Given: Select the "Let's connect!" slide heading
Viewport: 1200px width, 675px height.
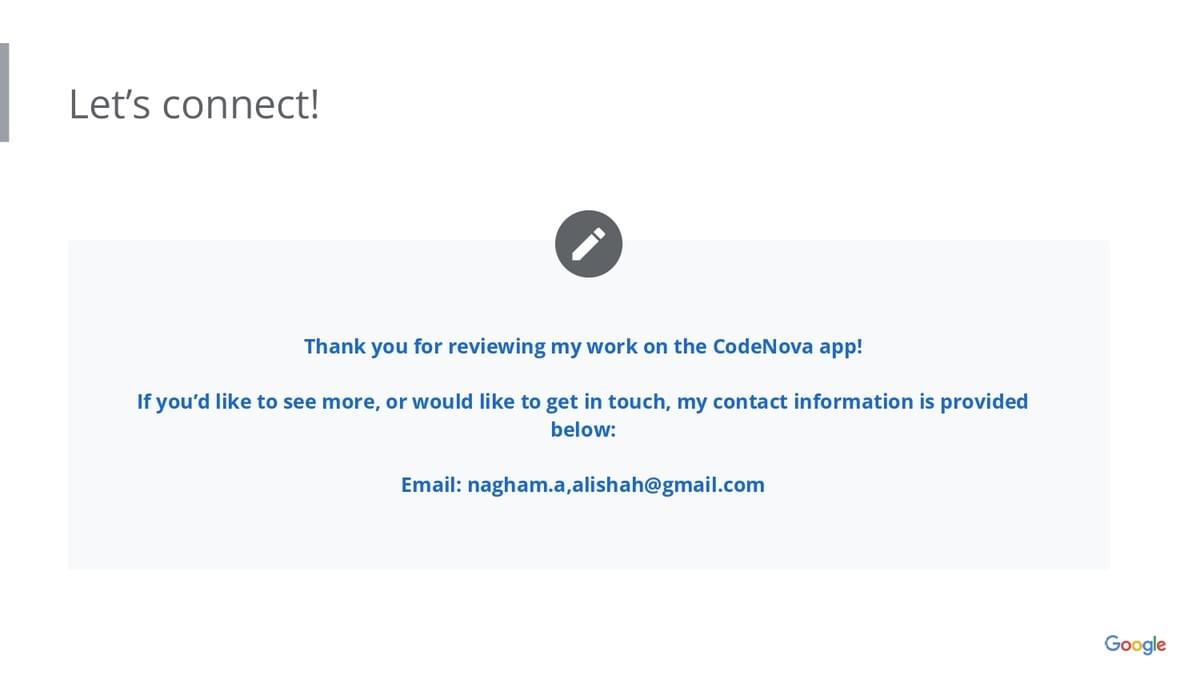Looking at the screenshot, I should tap(194, 104).
